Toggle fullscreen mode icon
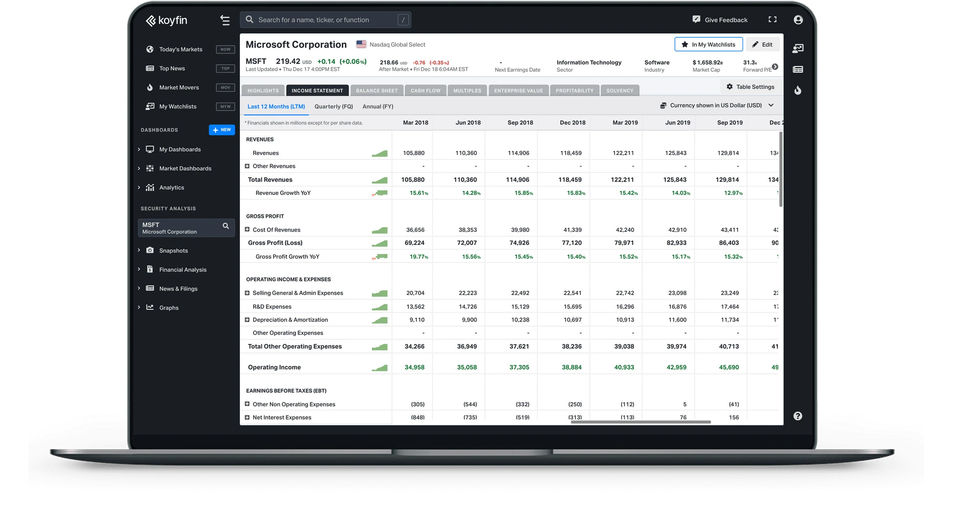 click(773, 20)
